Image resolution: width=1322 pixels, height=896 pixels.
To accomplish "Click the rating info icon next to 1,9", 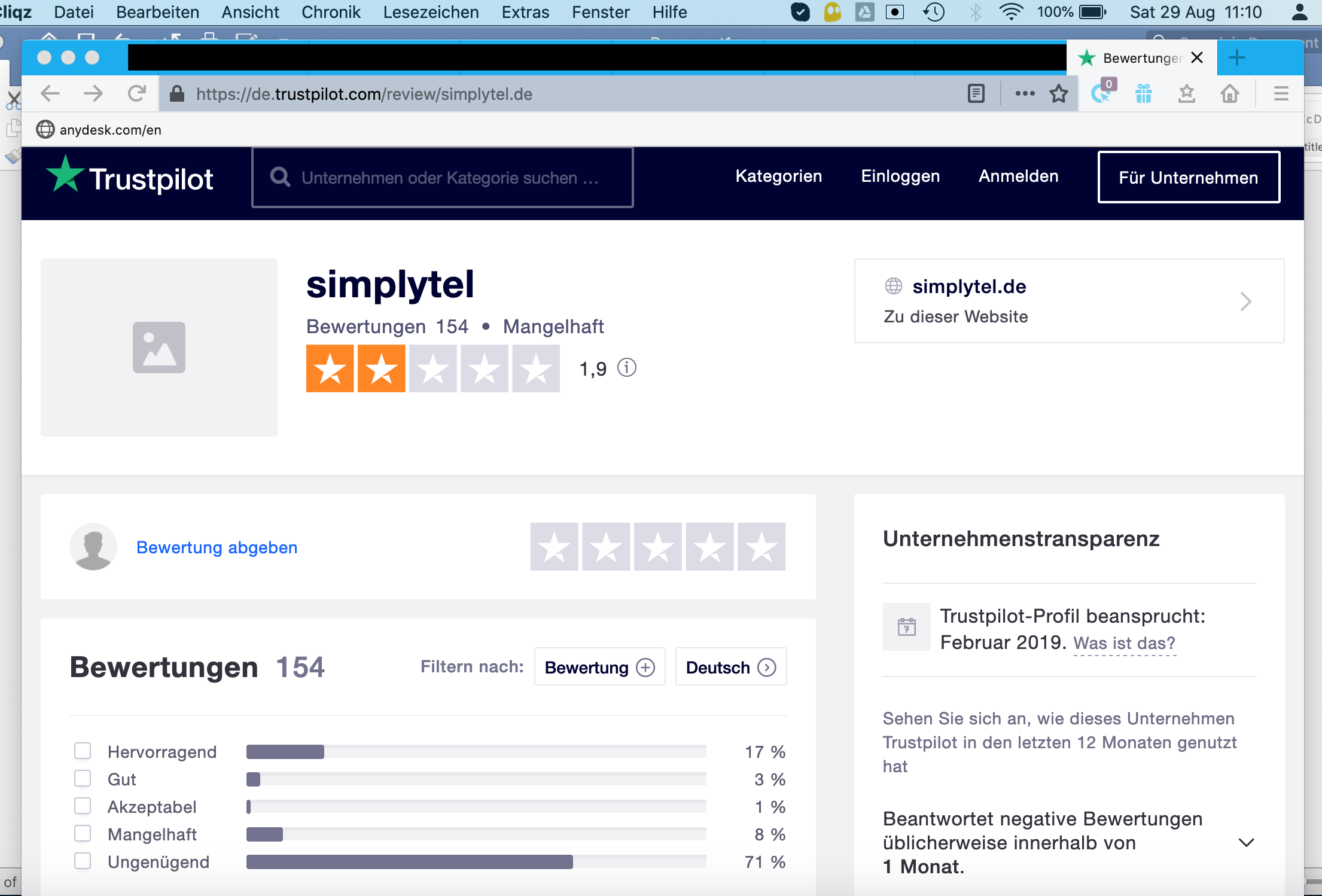I will point(626,367).
